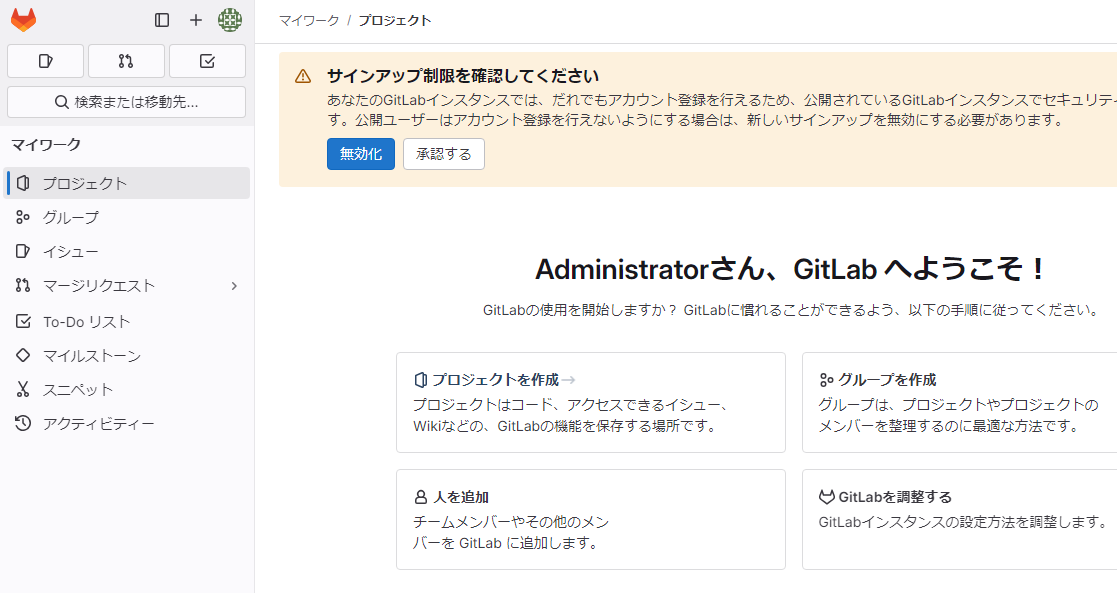Open merge requests icon in top bar
Viewport: 1117px width, 593px height.
[x=126, y=61]
